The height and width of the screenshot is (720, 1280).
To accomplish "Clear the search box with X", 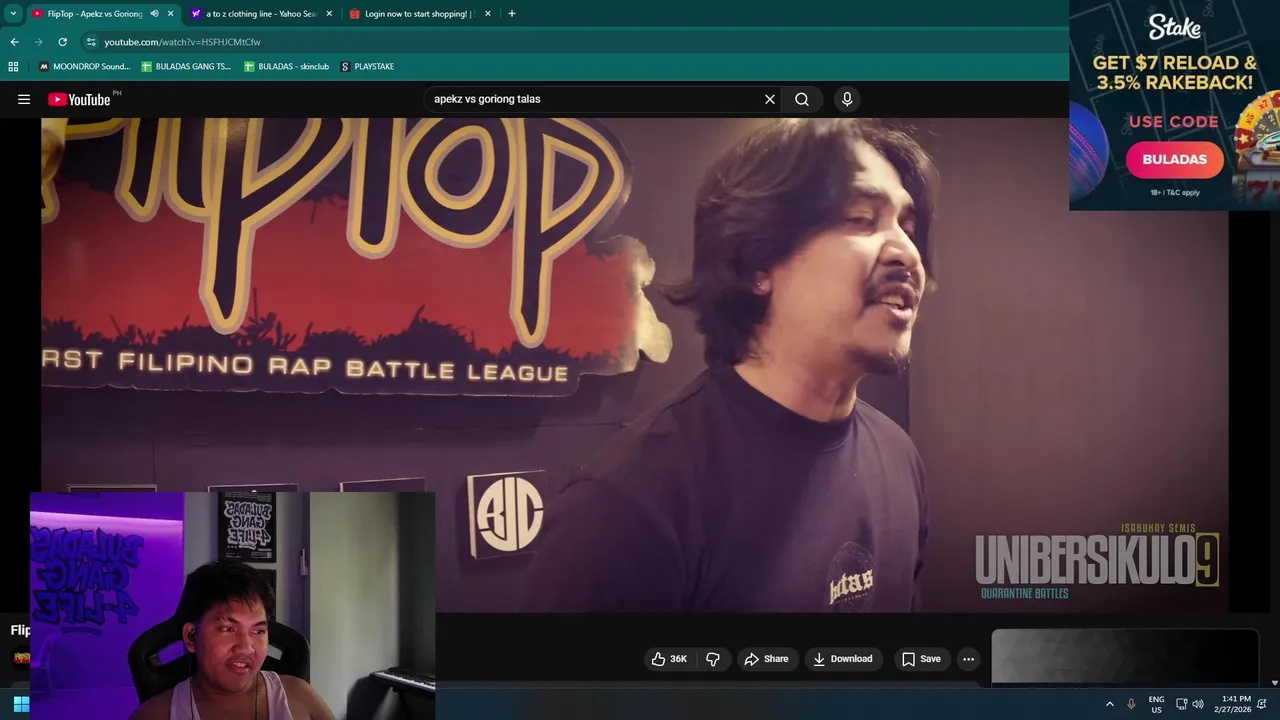I will (770, 99).
